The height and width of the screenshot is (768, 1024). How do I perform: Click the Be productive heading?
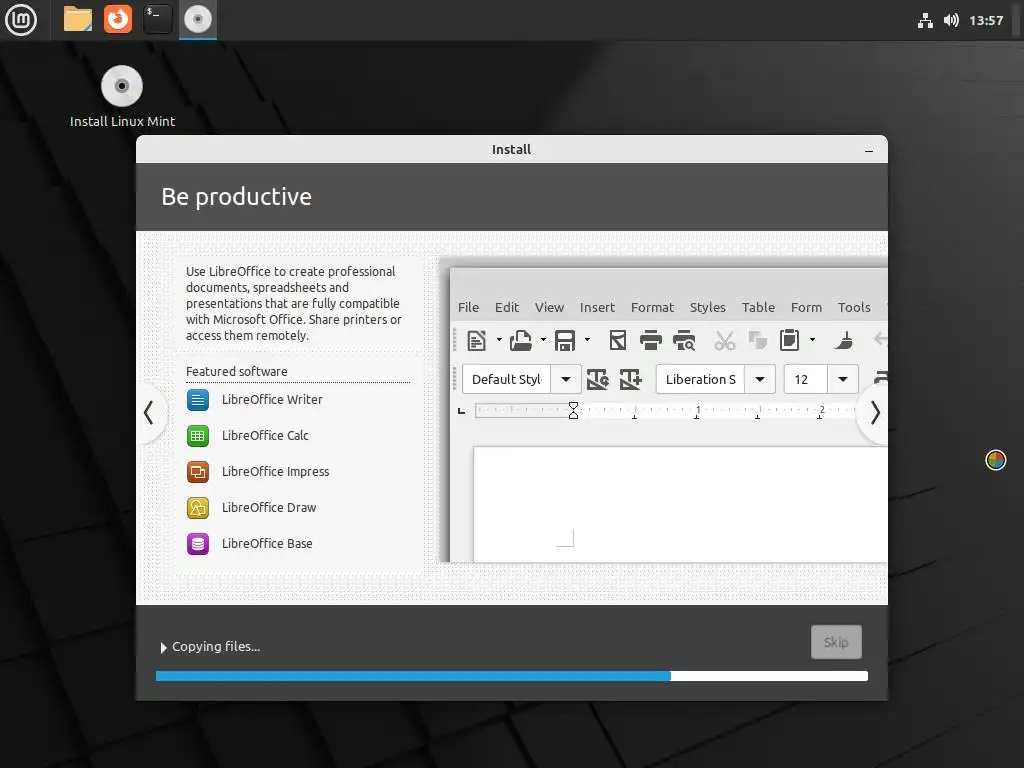[236, 197]
